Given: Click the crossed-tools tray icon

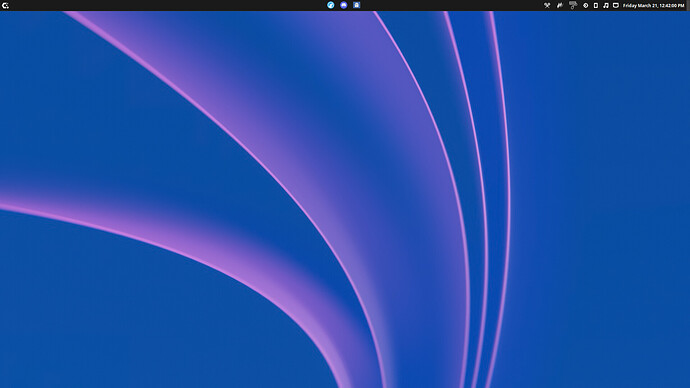Looking at the screenshot, I should [547, 6].
